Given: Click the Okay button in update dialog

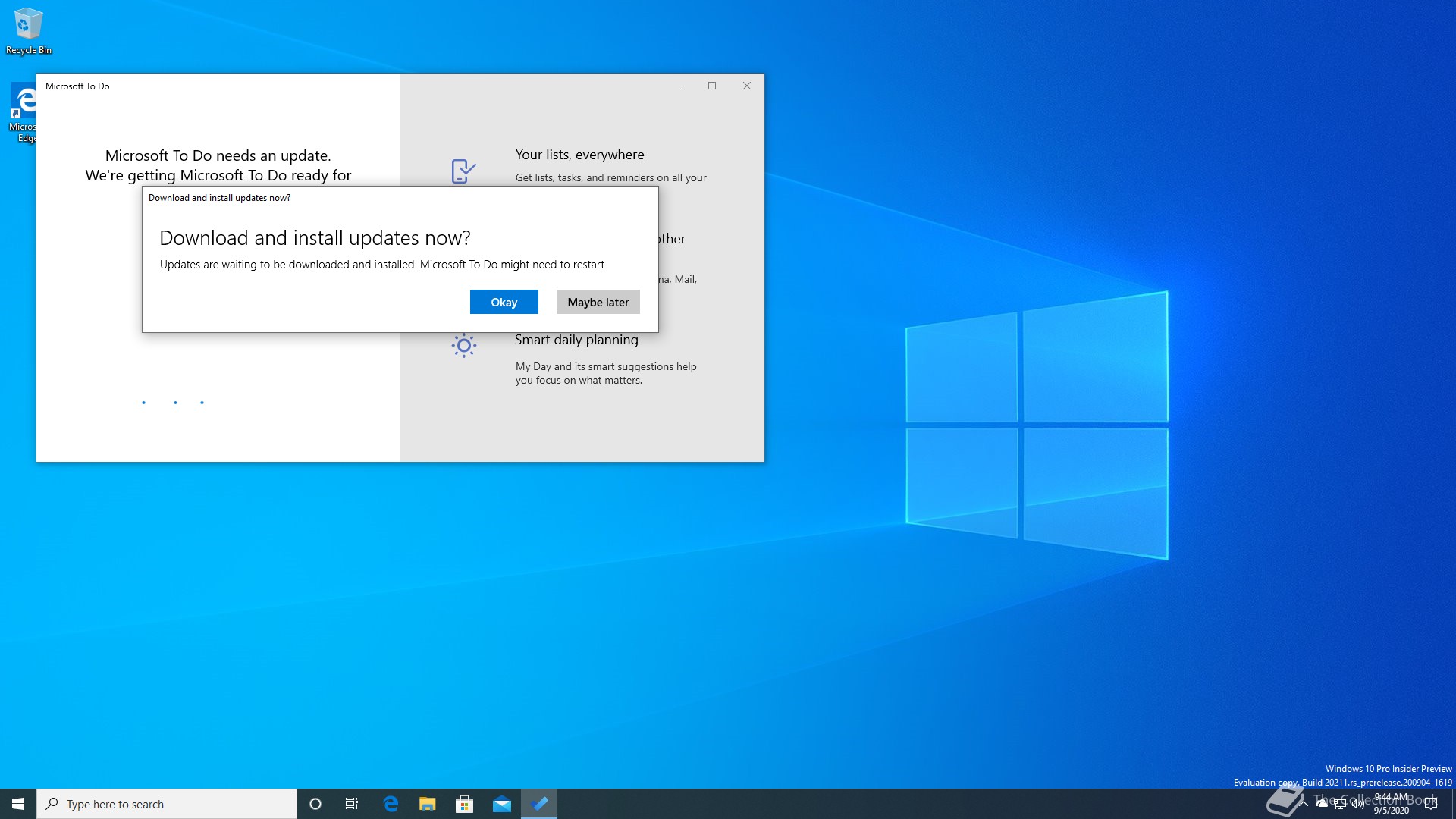Looking at the screenshot, I should point(504,302).
